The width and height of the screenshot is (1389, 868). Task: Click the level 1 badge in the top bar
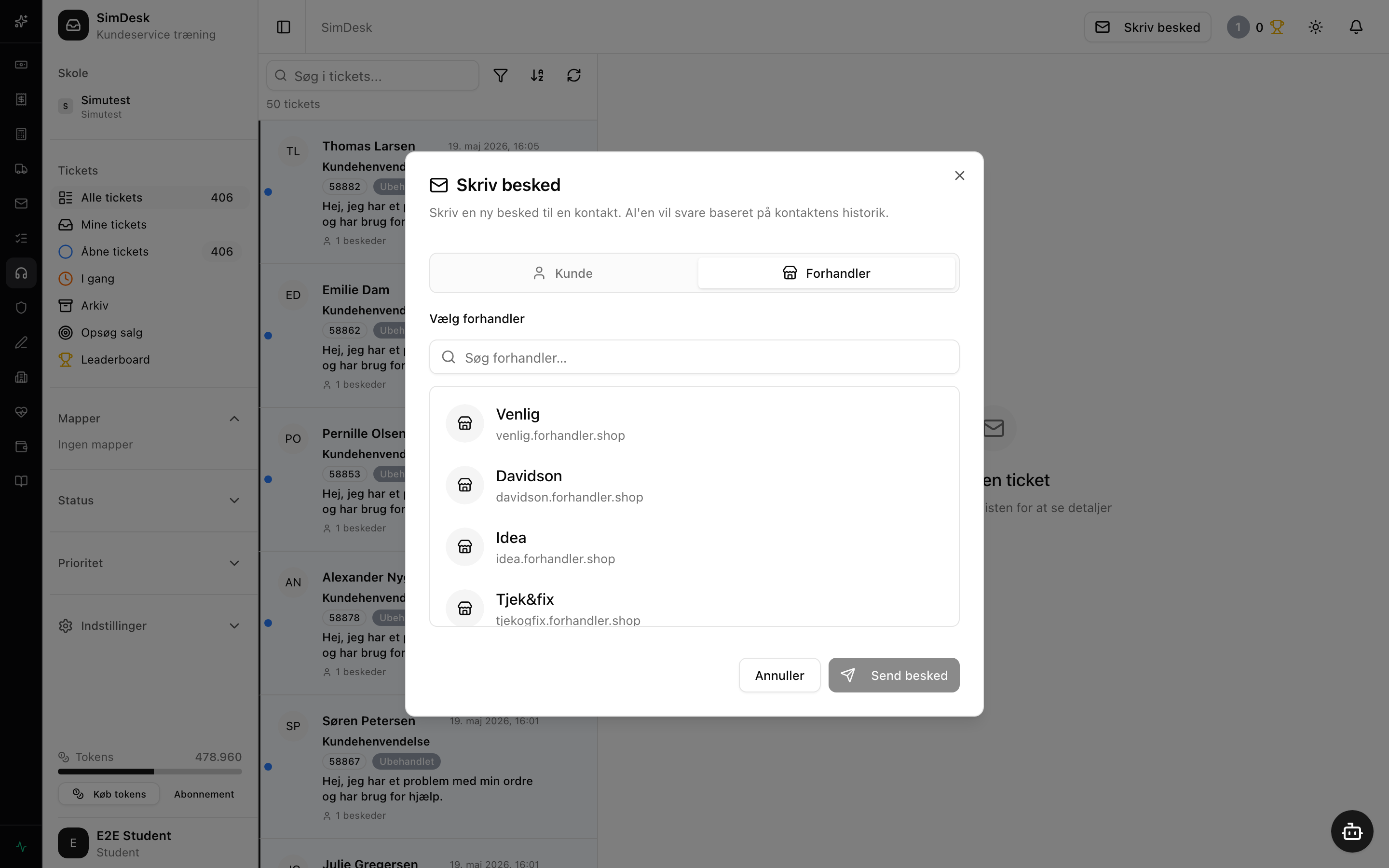pyautogui.click(x=1238, y=27)
